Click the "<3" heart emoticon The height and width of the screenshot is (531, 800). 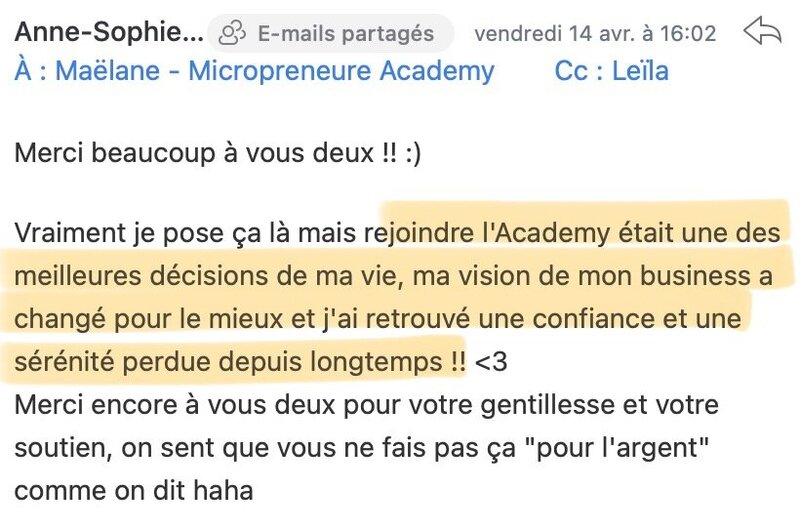tap(491, 362)
